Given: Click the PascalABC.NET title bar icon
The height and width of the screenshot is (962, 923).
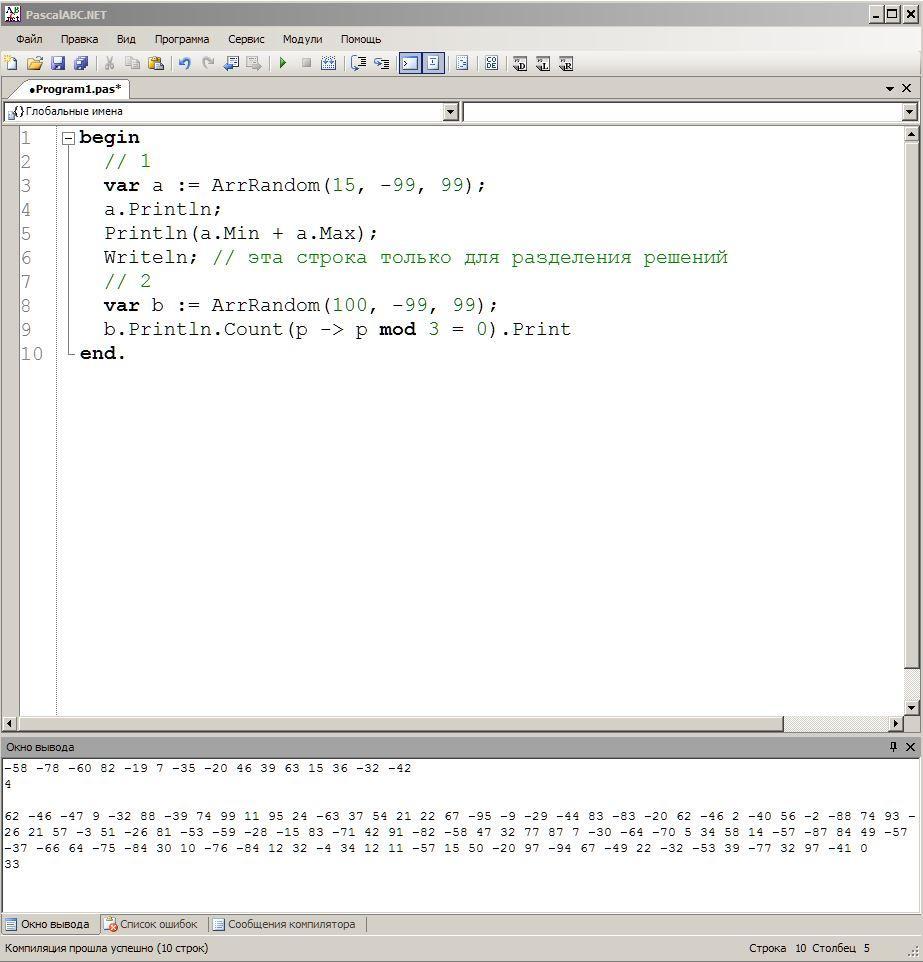Looking at the screenshot, I should coord(12,13).
